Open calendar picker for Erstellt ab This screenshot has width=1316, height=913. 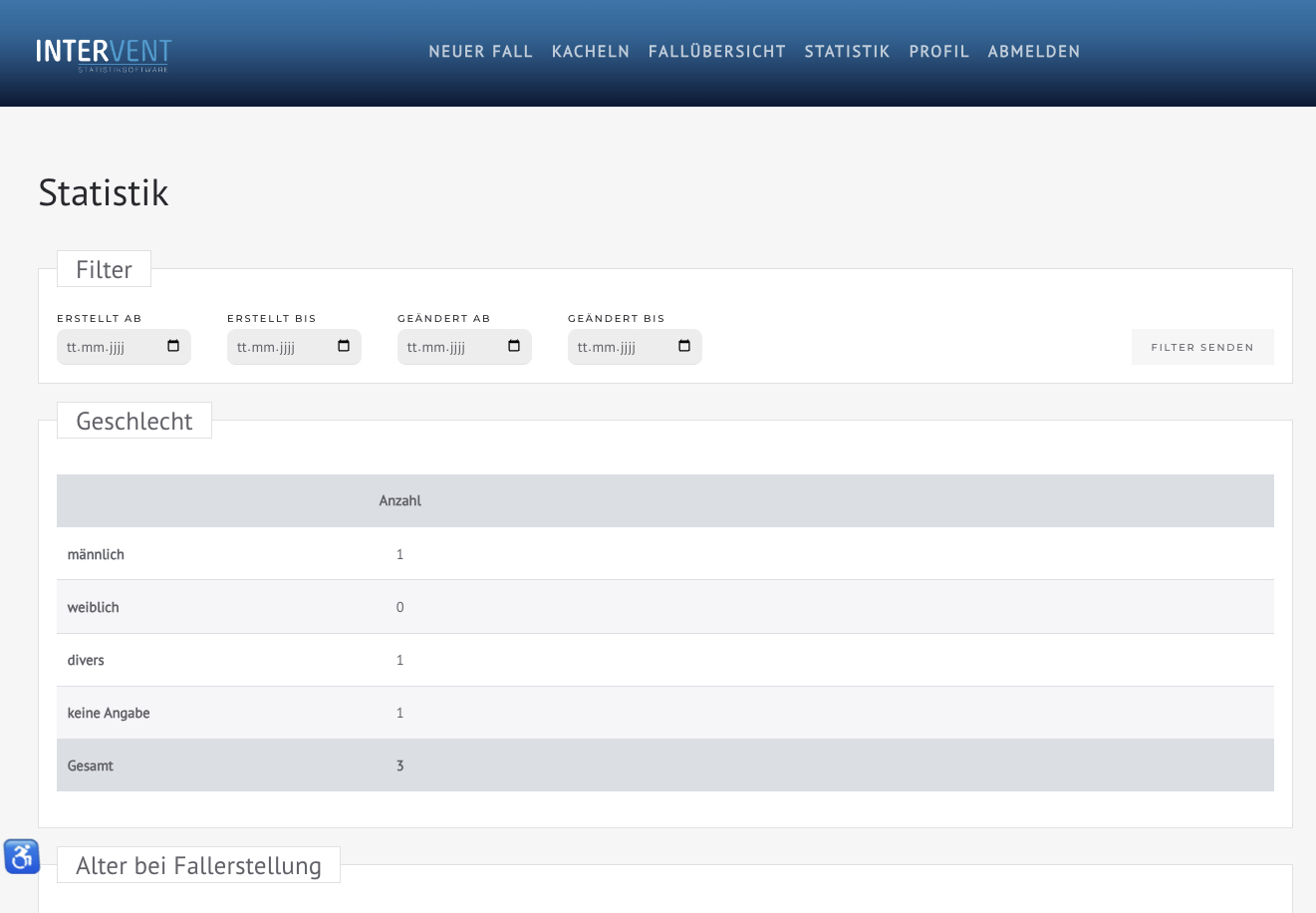[173, 347]
